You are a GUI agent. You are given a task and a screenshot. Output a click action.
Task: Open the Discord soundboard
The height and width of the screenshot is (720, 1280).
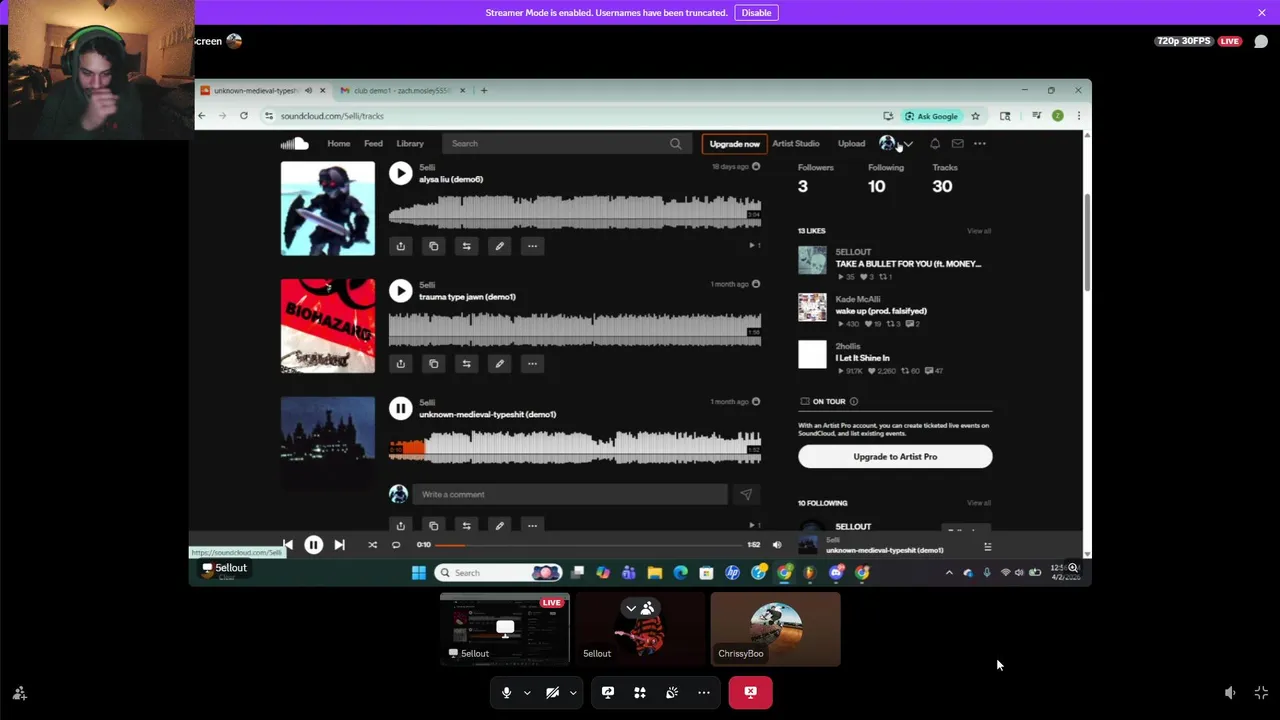[x=672, y=692]
